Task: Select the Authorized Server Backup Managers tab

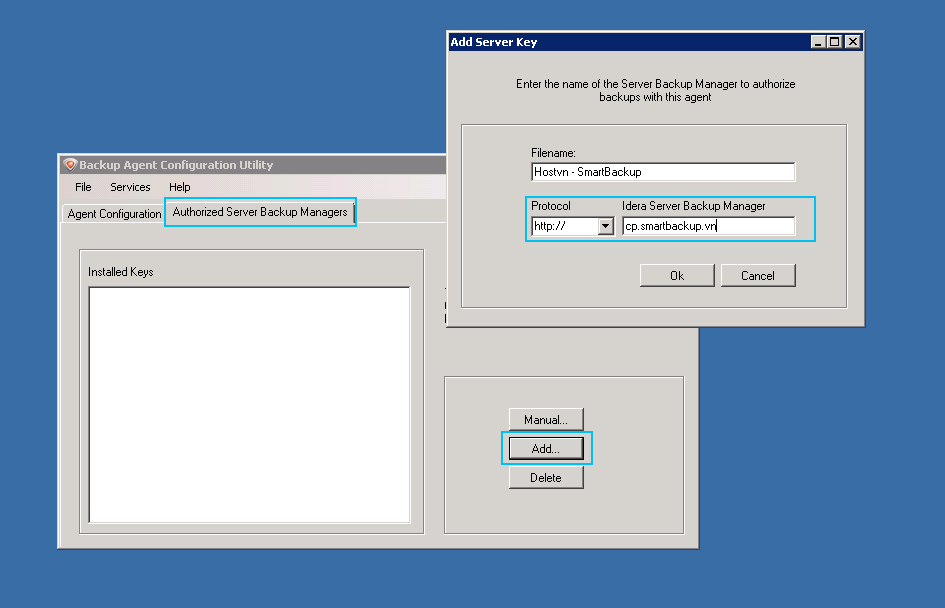Action: click(x=260, y=212)
